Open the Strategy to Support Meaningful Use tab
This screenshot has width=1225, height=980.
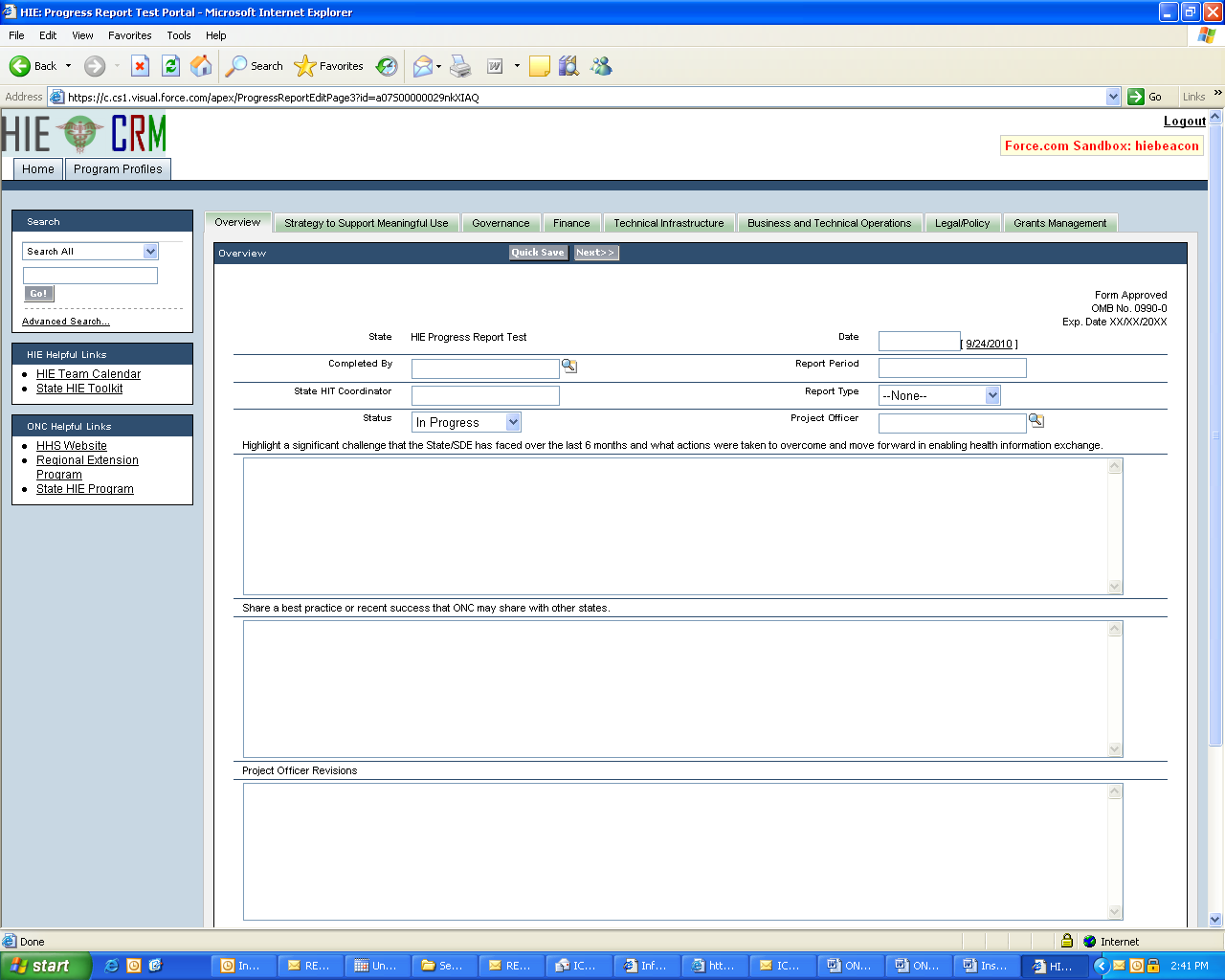(367, 223)
